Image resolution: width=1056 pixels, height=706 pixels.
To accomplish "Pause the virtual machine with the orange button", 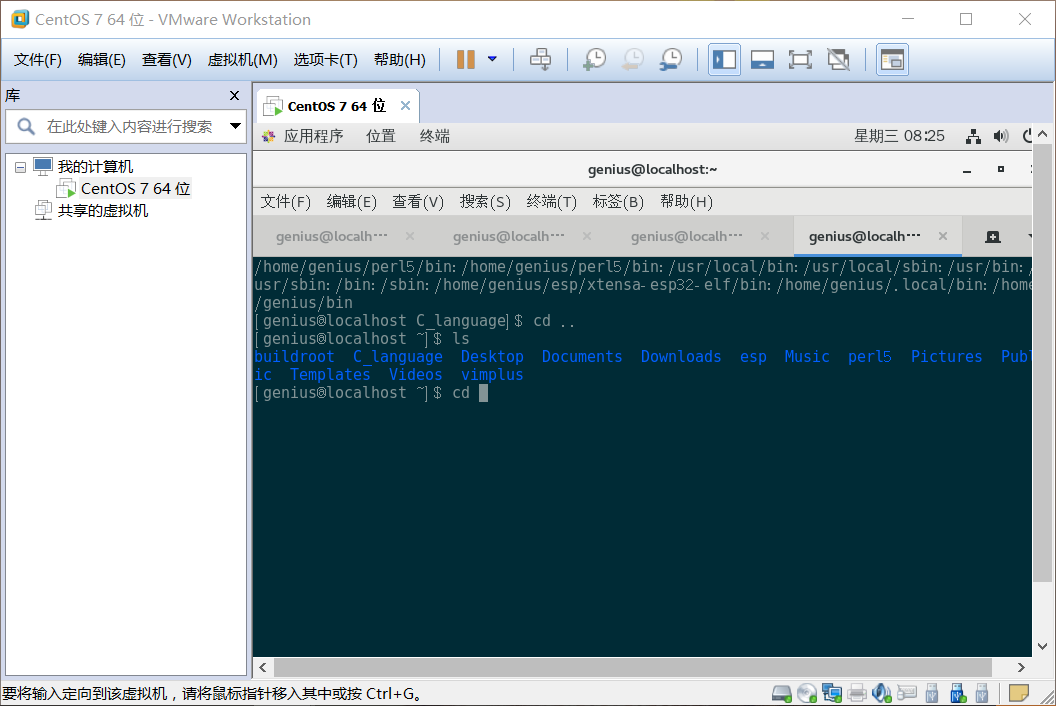I will click(x=465, y=59).
